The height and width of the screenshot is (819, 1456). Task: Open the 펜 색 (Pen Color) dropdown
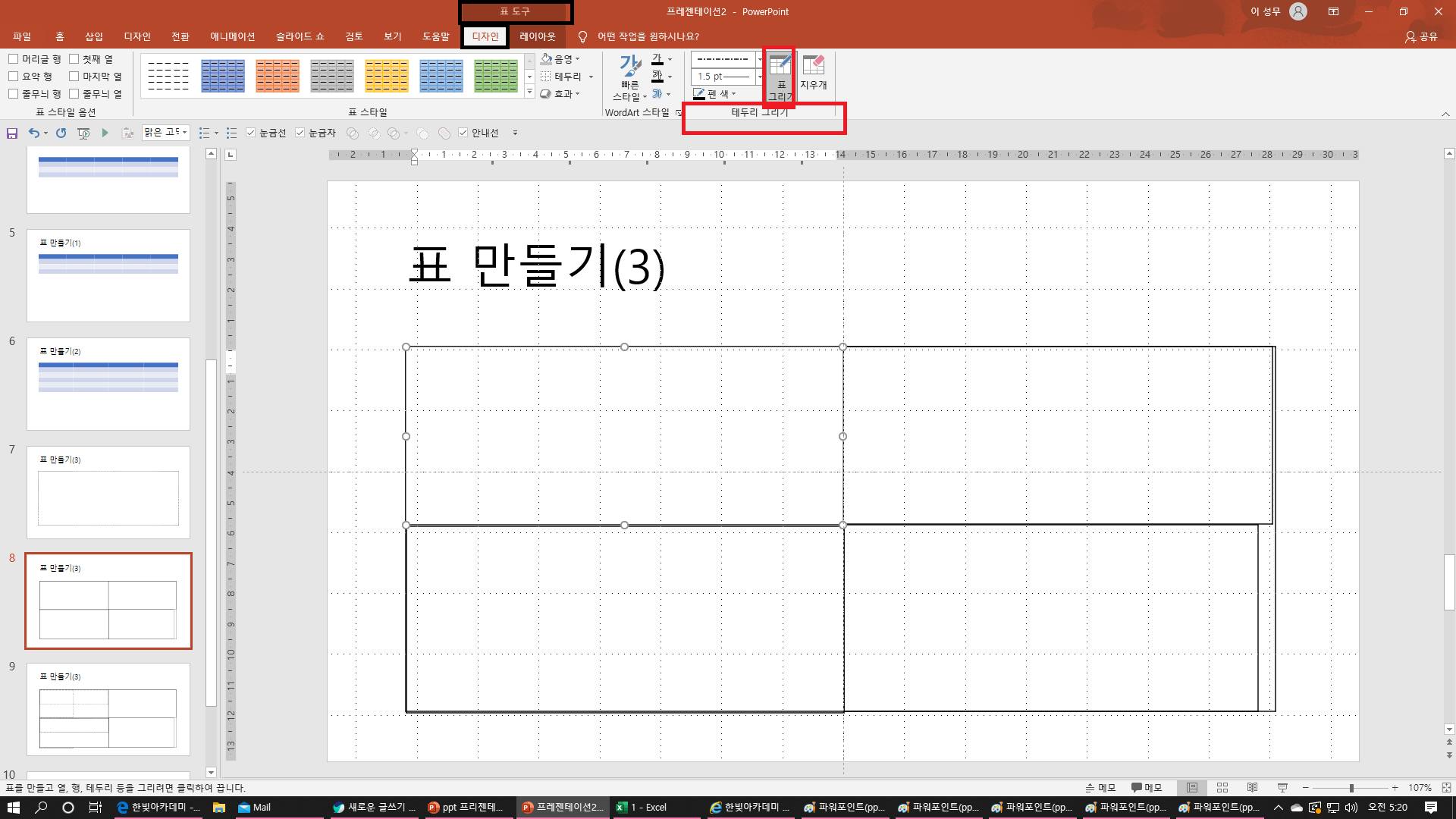[716, 94]
